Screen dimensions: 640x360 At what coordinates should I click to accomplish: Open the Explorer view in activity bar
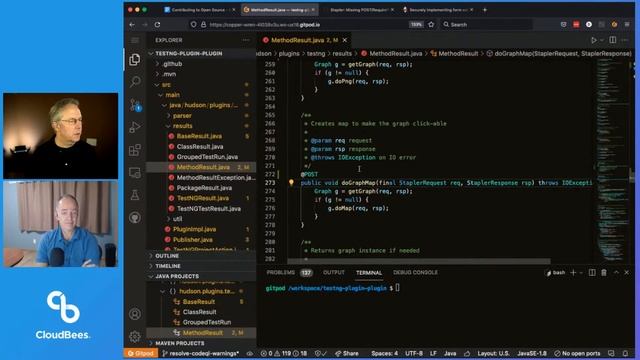(x=135, y=60)
